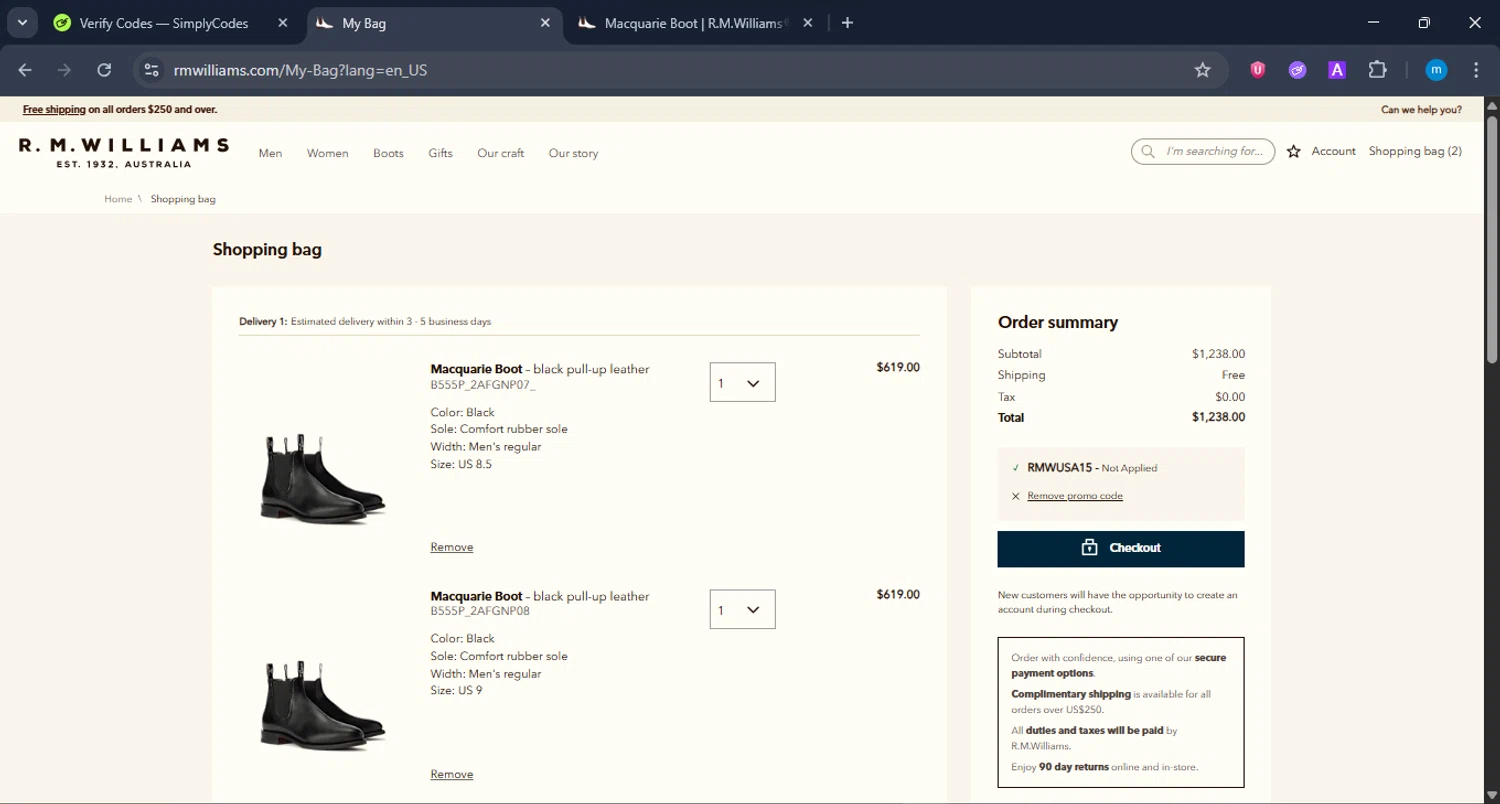Click Can we help you? link
Viewport: 1500px width, 804px height.
click(1421, 110)
